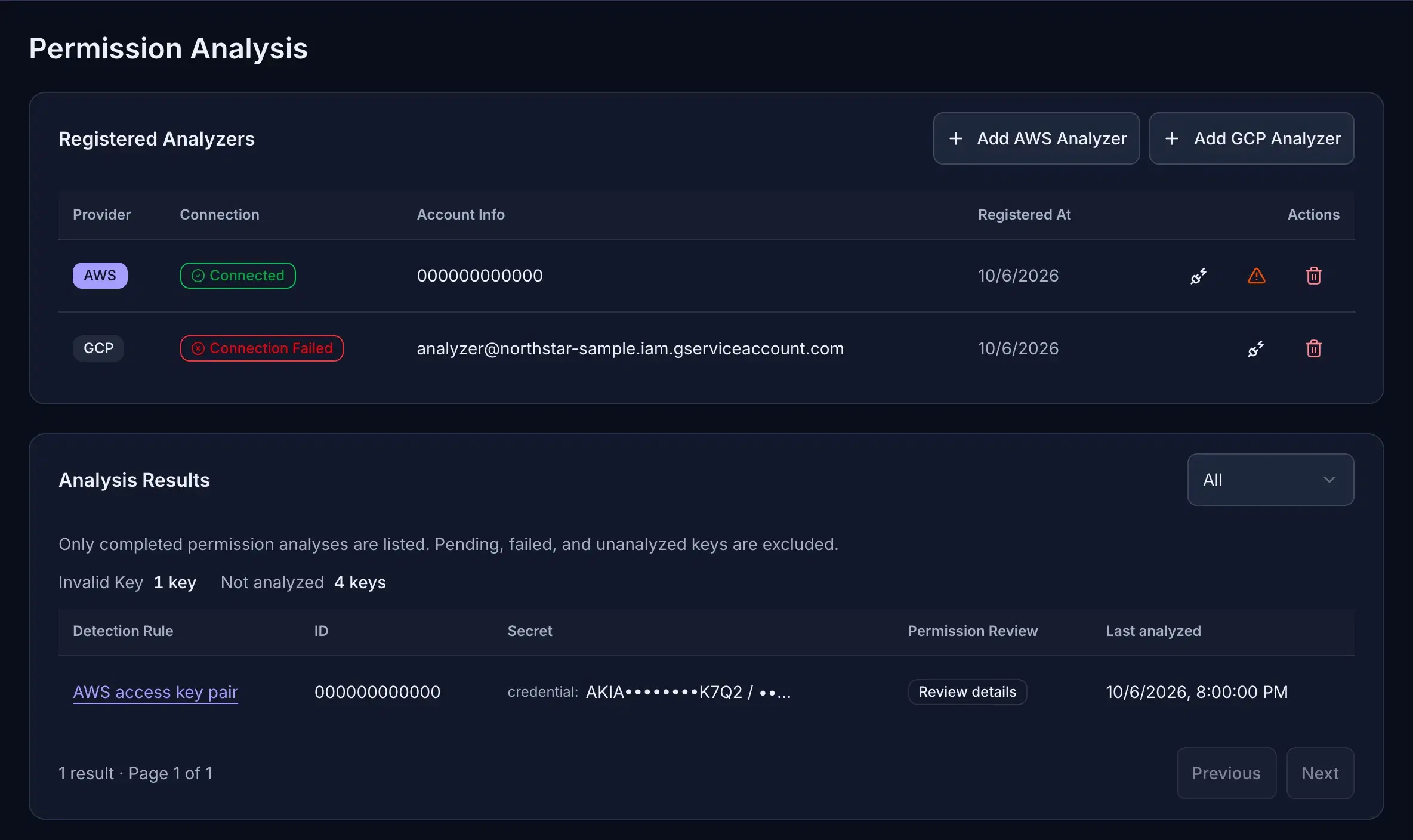Click the plus icon on Add GCP Analyzer
Image resolution: width=1413 pixels, height=840 pixels.
point(1172,138)
